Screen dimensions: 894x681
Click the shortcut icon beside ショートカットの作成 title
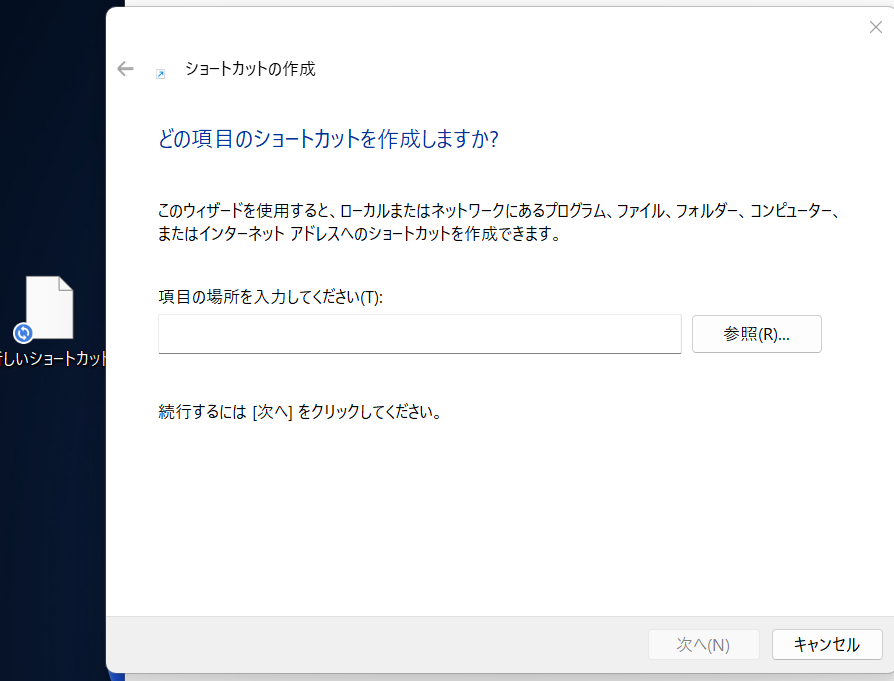point(160,73)
